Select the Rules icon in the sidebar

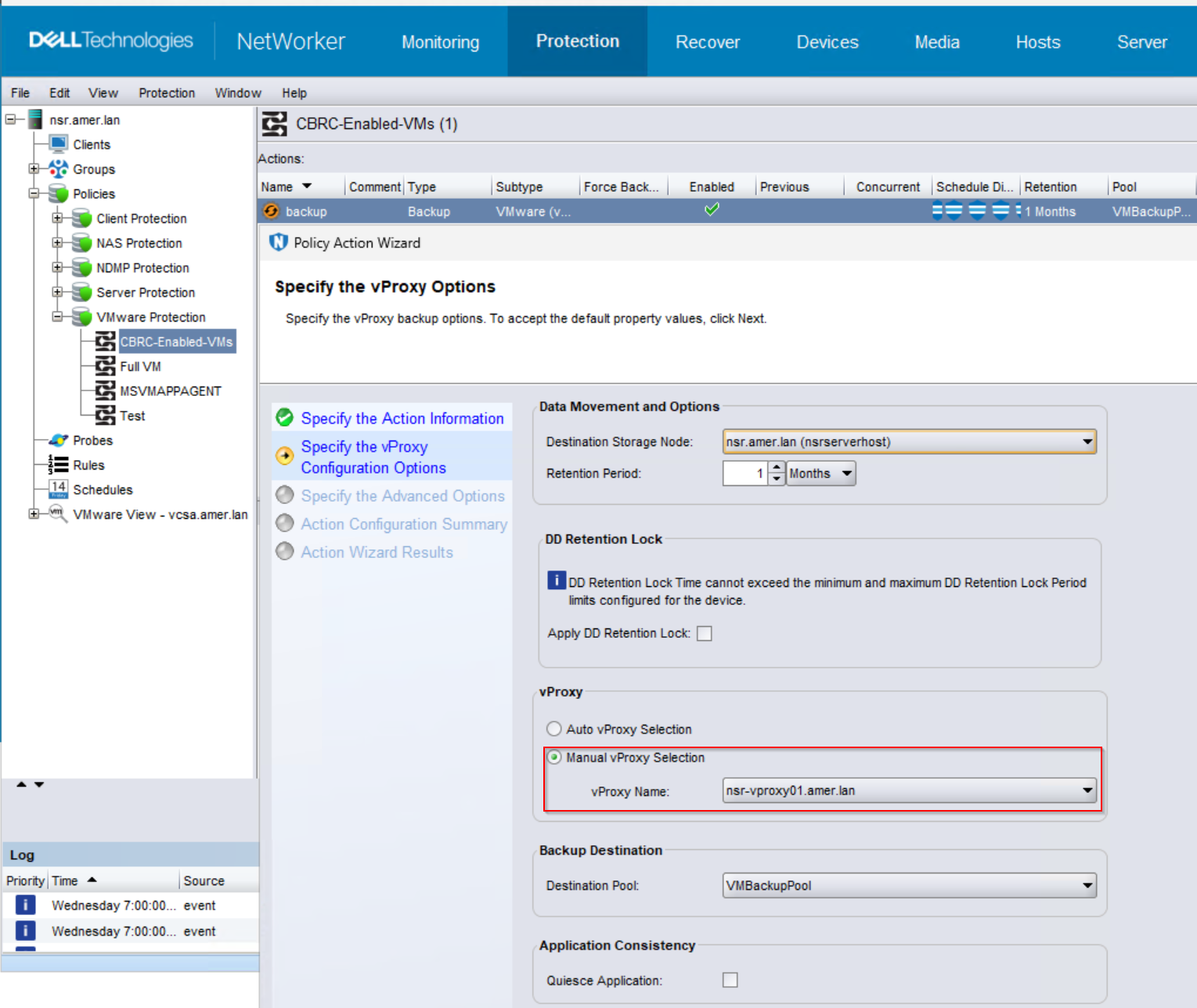point(58,464)
